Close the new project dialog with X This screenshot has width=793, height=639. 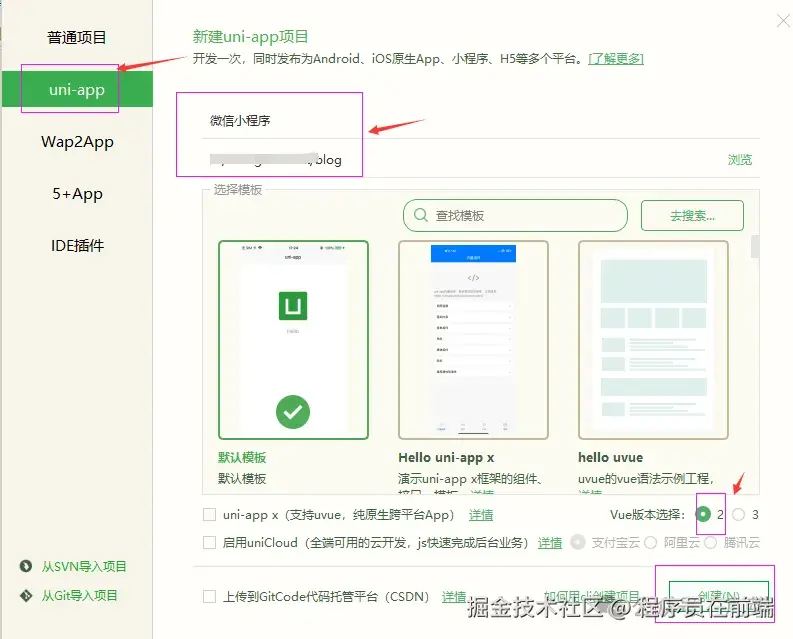[x=783, y=21]
